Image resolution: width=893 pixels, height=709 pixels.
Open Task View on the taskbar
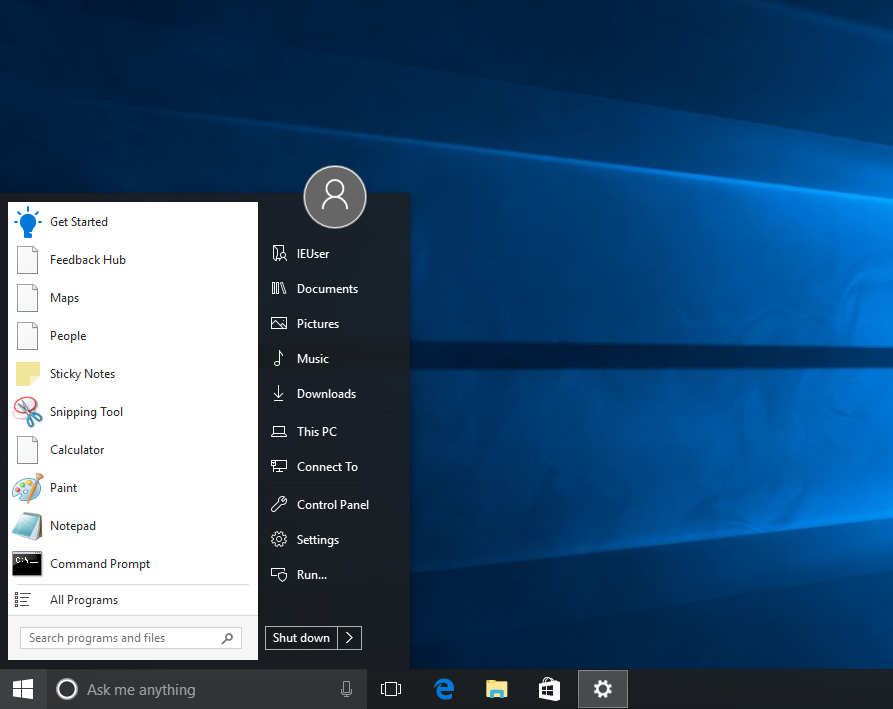pyautogui.click(x=391, y=689)
